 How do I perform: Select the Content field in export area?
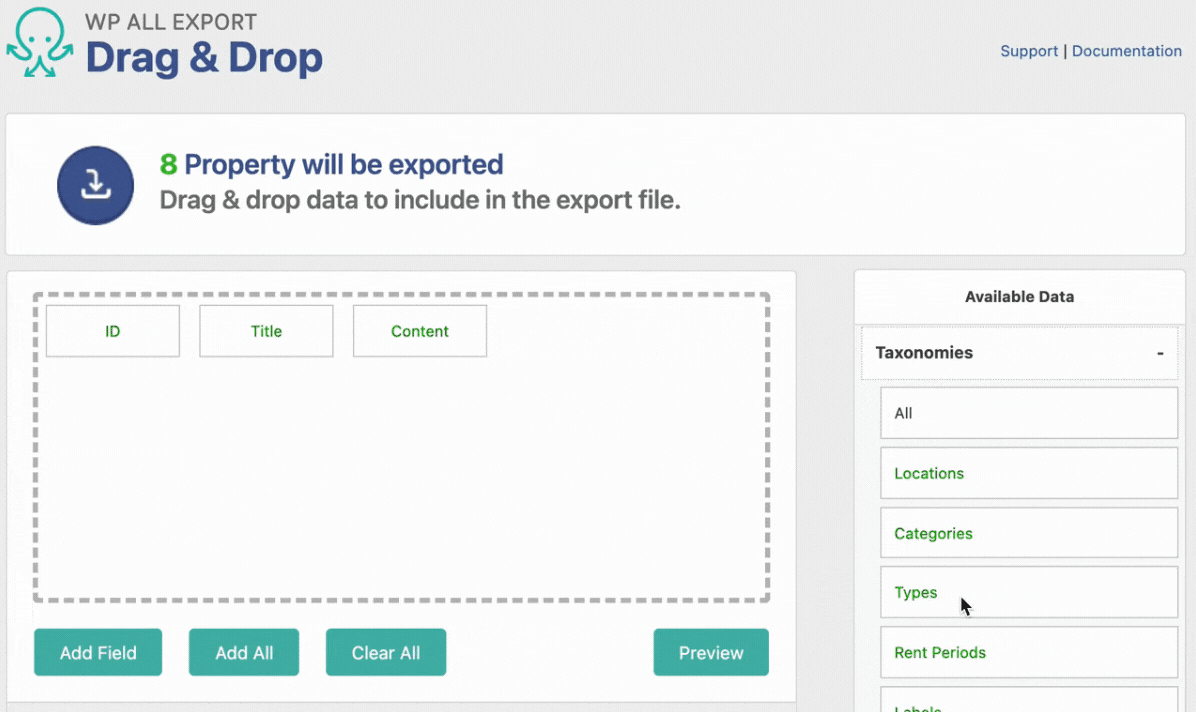click(420, 331)
